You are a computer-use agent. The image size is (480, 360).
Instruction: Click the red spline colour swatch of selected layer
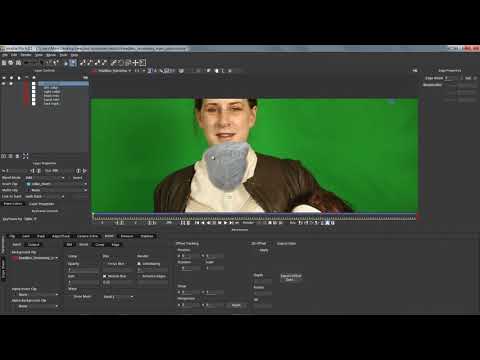pos(26,84)
